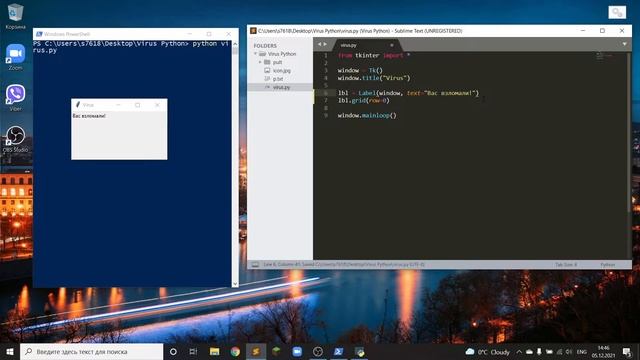Screen dimensions: 640x360
Task: Open the Recycle Bin desktop icon
Action: pos(15,16)
